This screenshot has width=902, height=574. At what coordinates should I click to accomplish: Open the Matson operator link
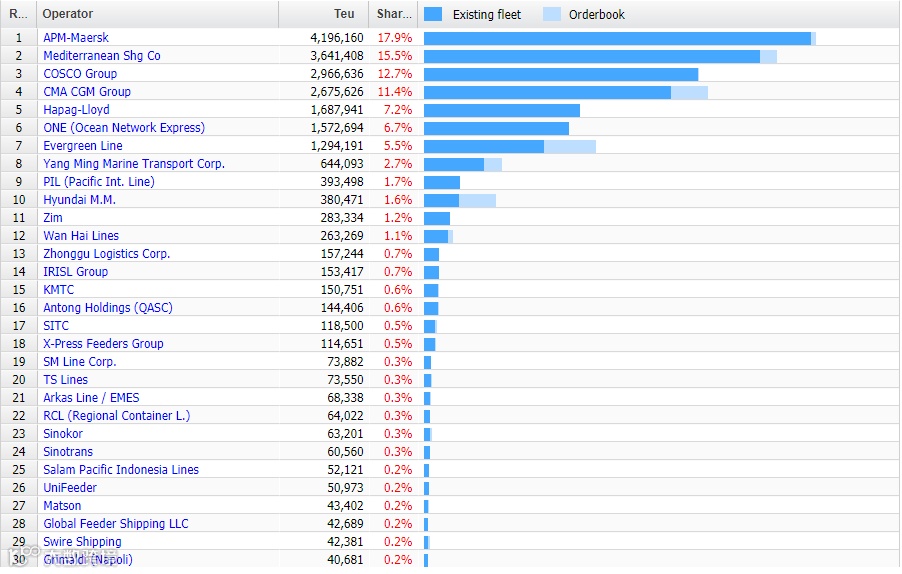[x=62, y=506]
